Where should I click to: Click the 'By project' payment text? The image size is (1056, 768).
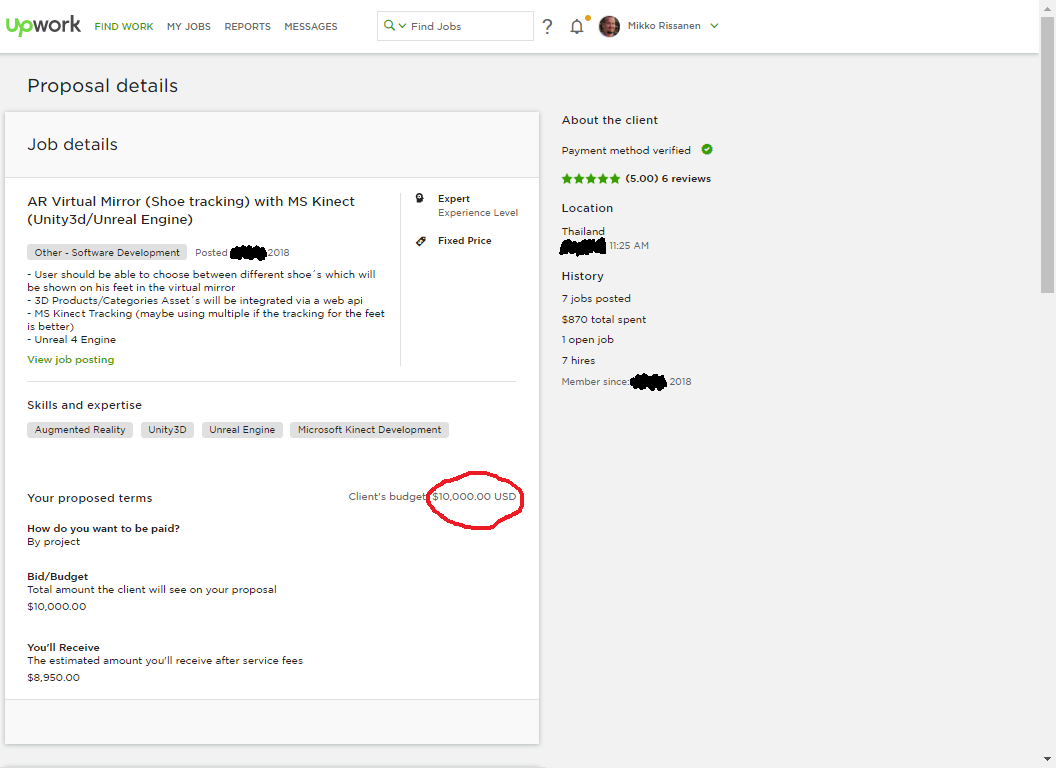point(53,542)
